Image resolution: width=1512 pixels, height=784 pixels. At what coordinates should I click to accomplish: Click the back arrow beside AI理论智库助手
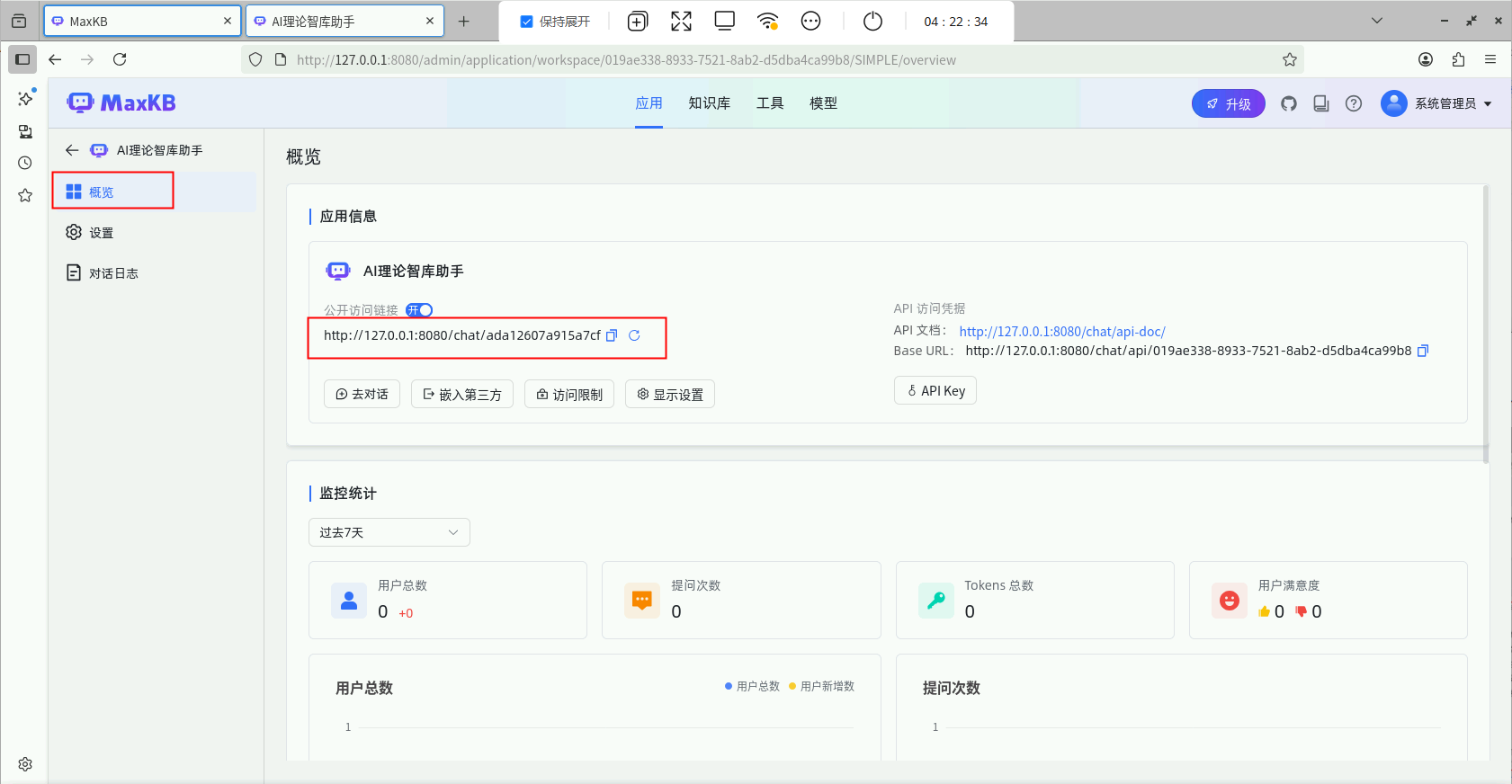pos(72,150)
